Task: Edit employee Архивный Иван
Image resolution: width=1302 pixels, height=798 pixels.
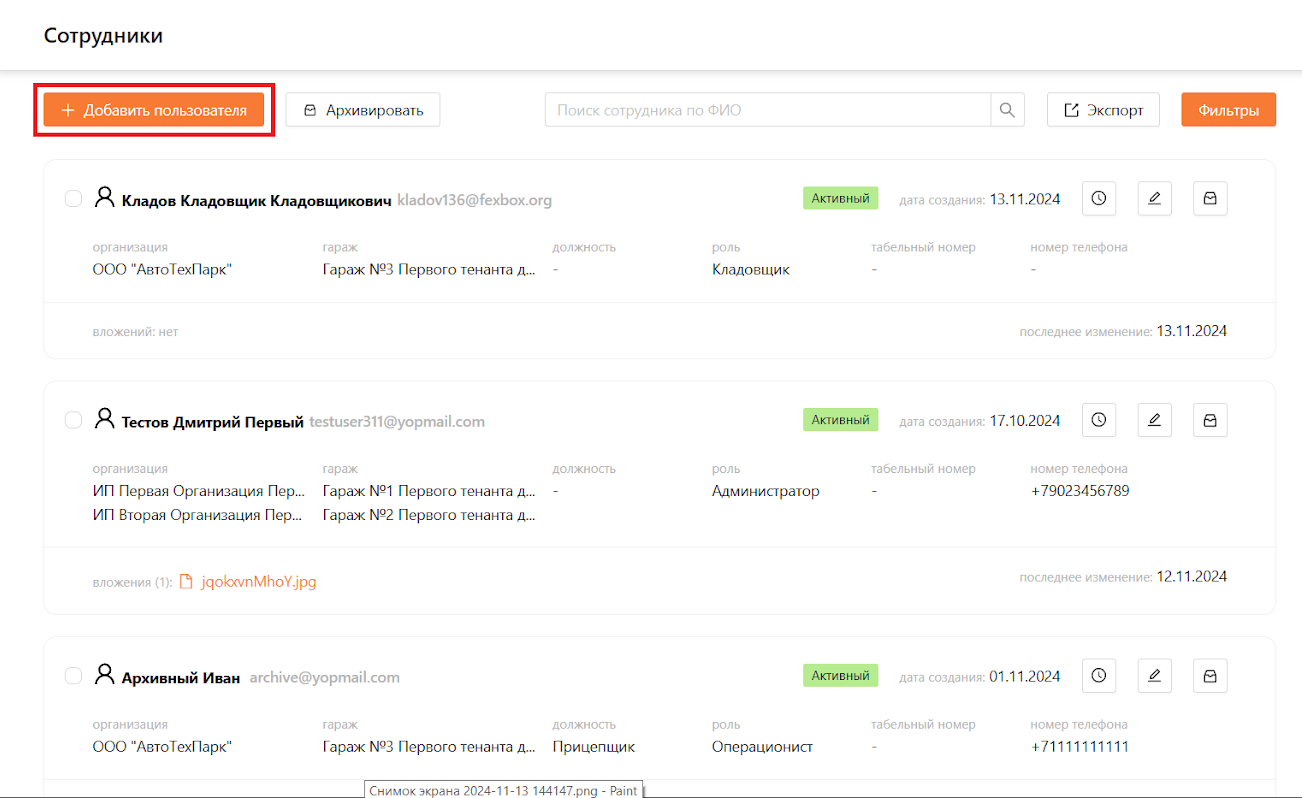Action: [1154, 677]
